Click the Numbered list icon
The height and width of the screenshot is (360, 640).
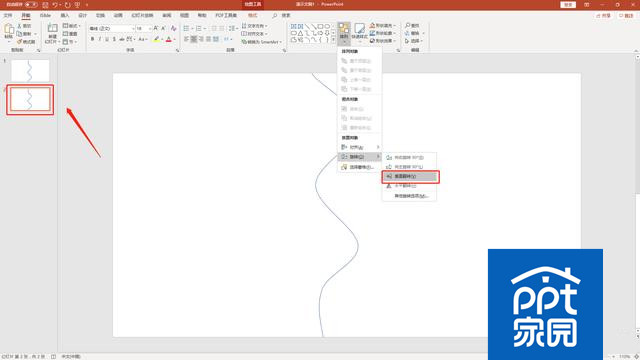[199, 28]
